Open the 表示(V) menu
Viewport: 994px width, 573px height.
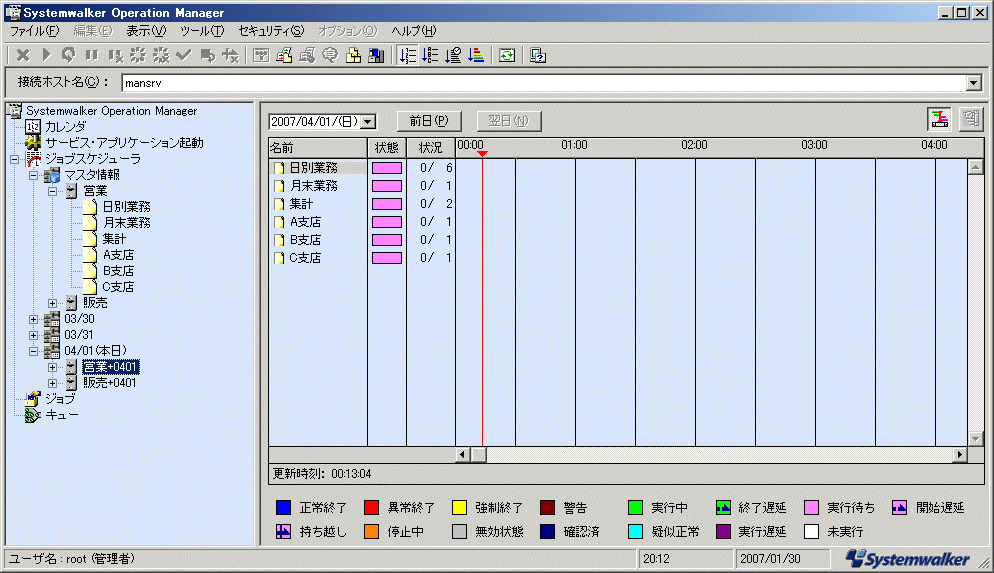146,30
